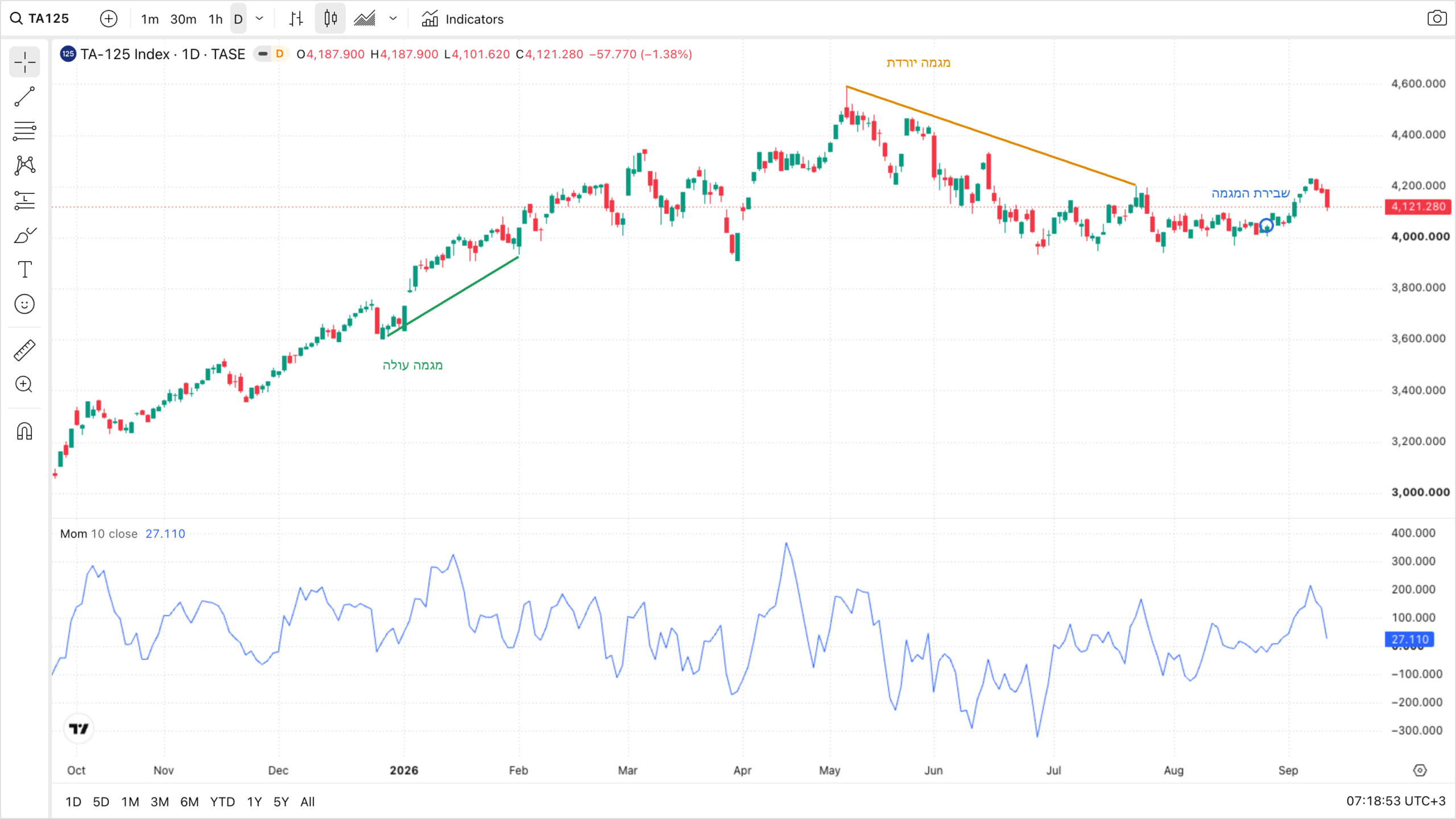Image resolution: width=1456 pixels, height=819 pixels.
Task: Select the trend line tool
Action: coord(24,97)
